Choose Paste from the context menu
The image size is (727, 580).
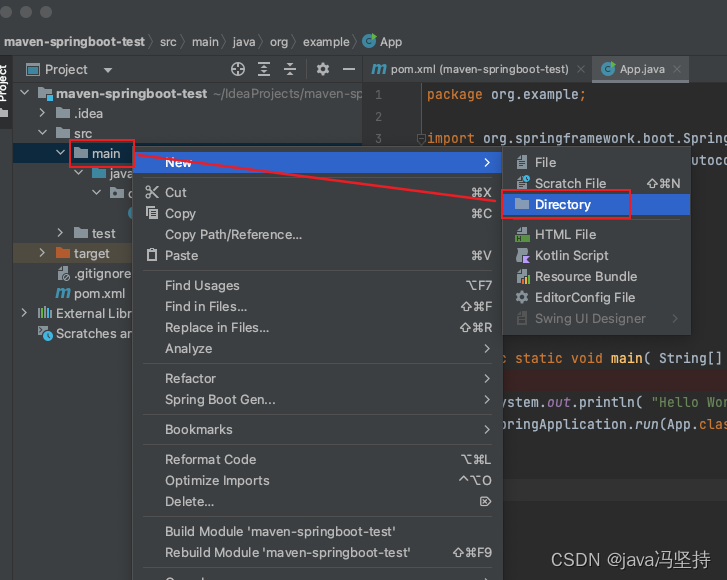(x=318, y=255)
